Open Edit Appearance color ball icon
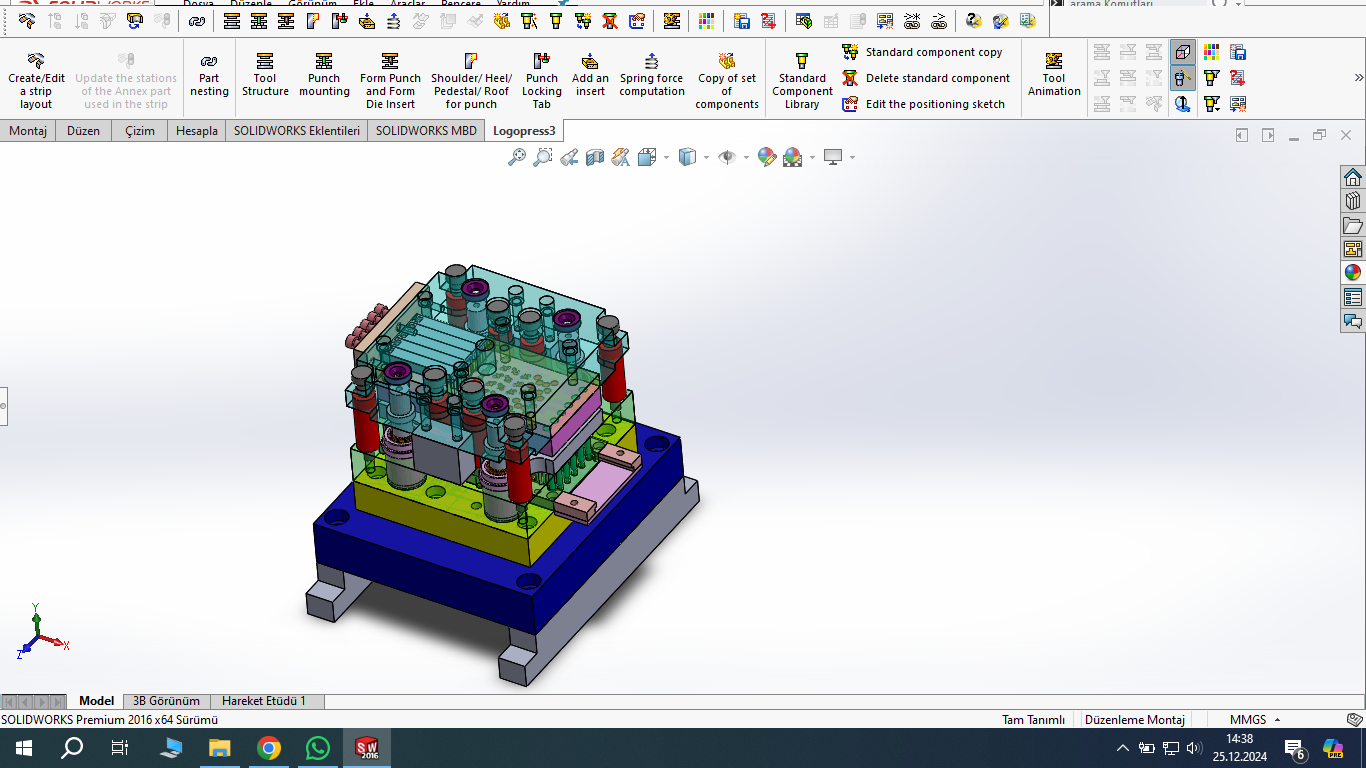This screenshot has height=768, width=1366. click(767, 157)
